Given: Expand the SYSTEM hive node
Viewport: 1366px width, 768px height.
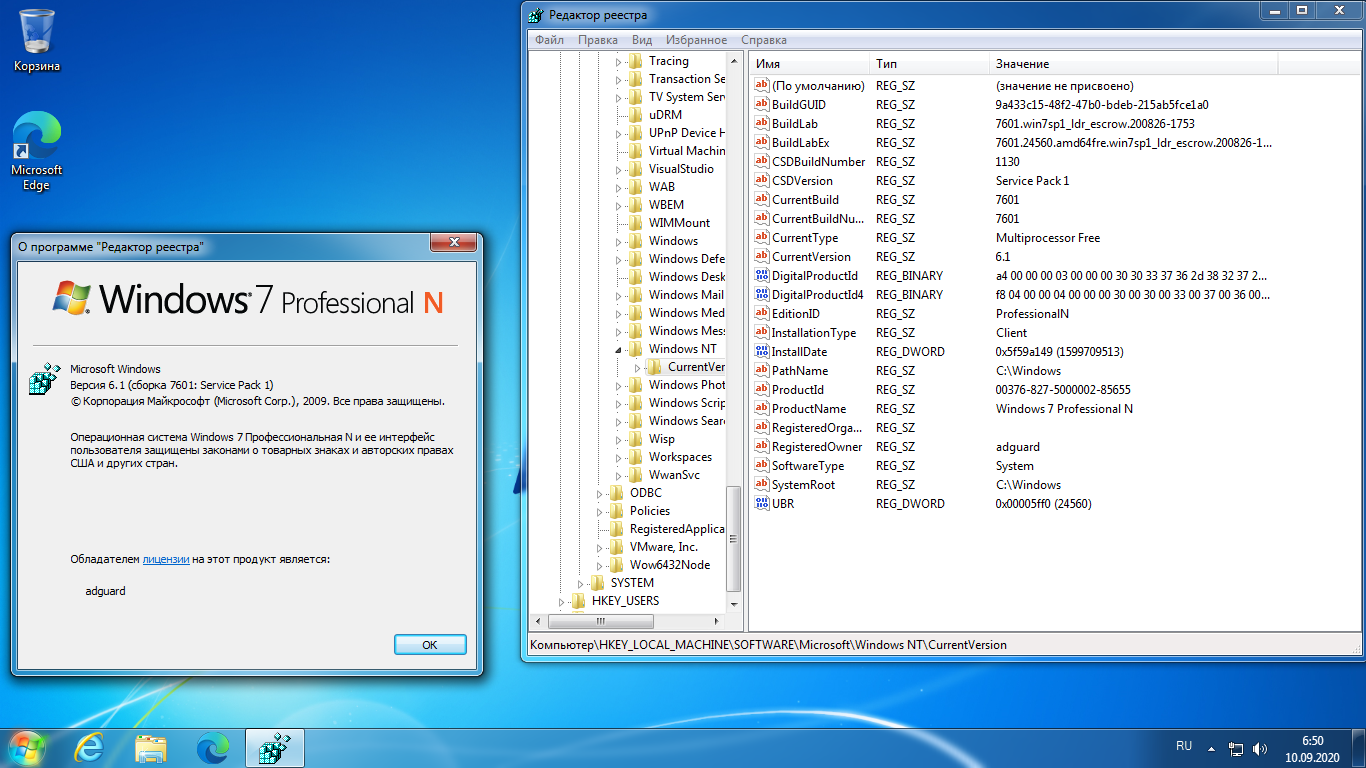Looking at the screenshot, I should point(580,583).
